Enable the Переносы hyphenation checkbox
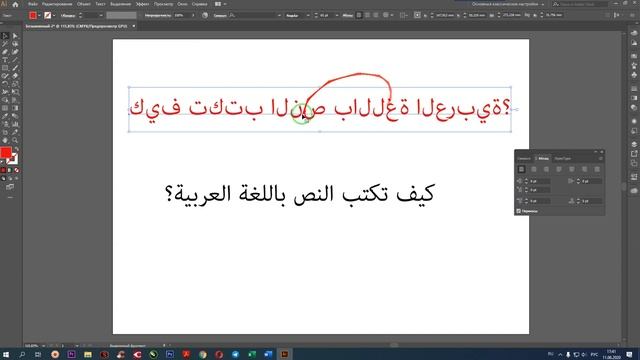Viewport: 640px width, 360px height. click(x=518, y=211)
